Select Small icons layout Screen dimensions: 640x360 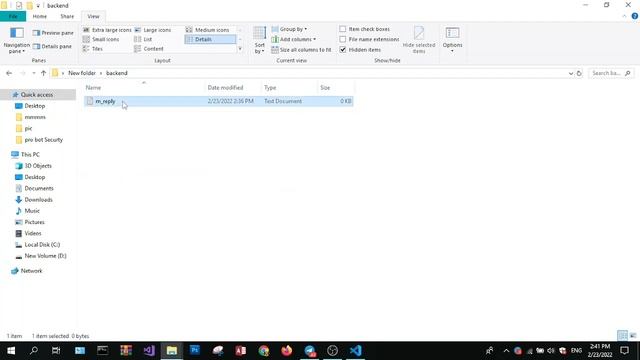(101, 39)
